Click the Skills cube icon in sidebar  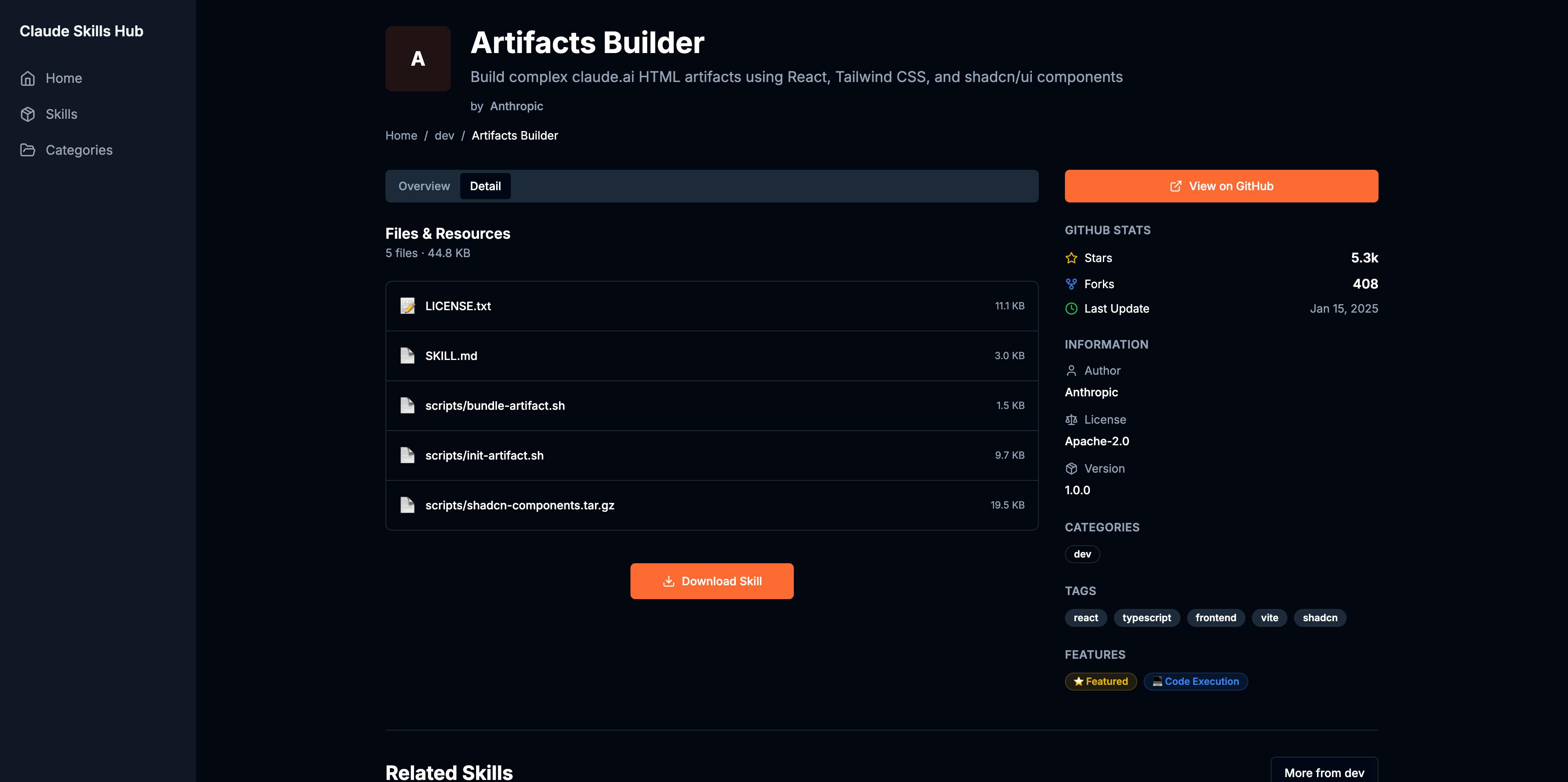(x=27, y=114)
